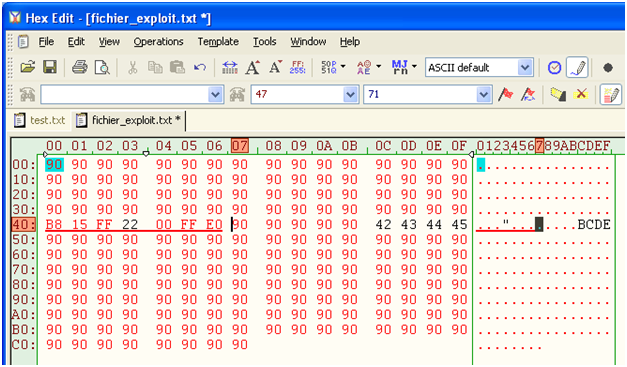Open the Help menu
Screen dimensions: 627x367
click(x=350, y=42)
